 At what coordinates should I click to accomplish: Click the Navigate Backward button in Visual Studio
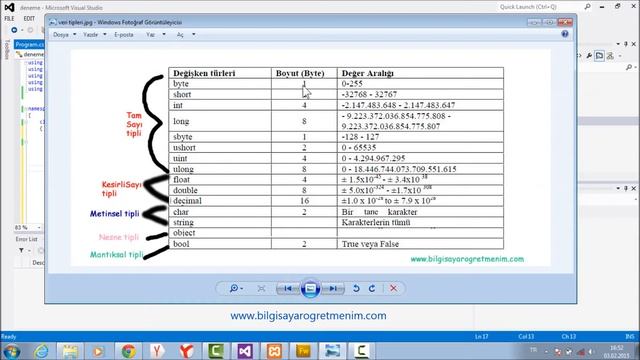14,30
